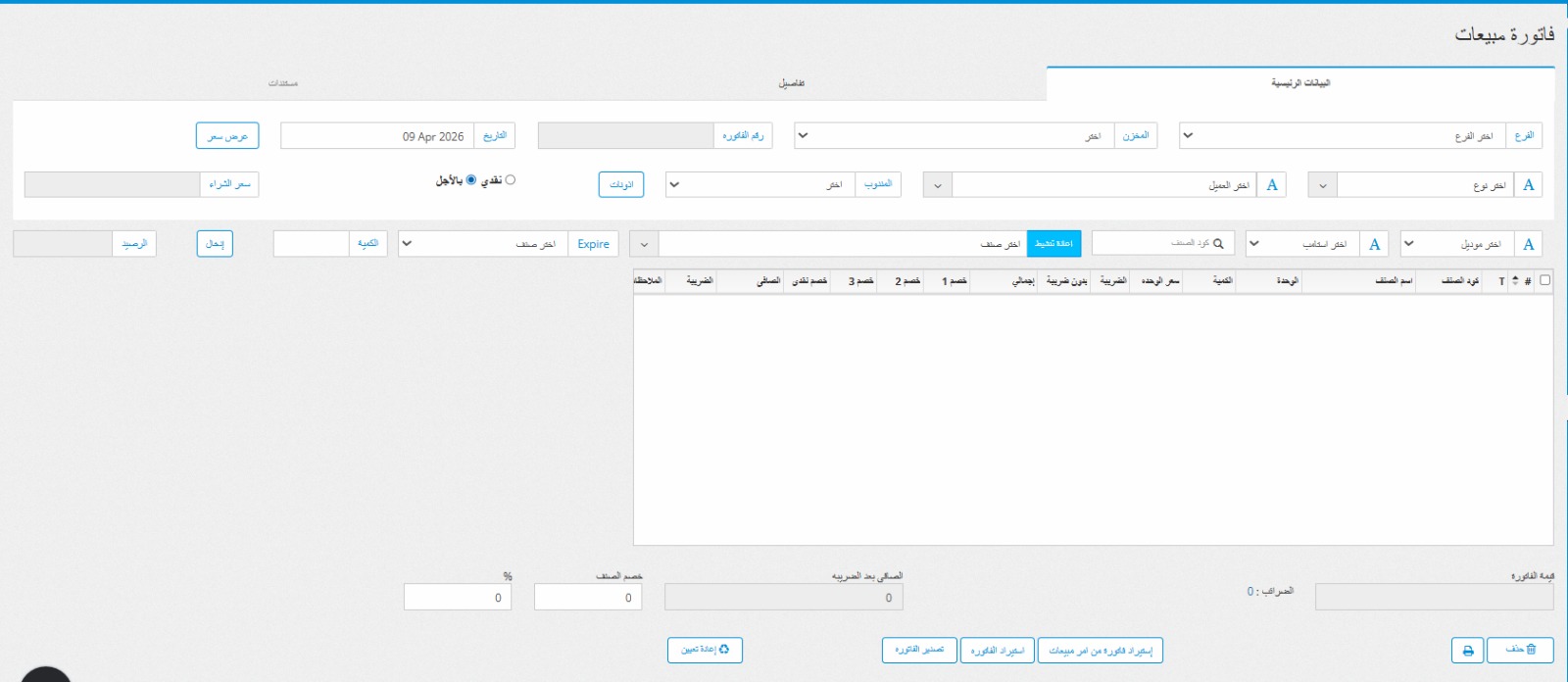The width and height of the screenshot is (1568, 682).
Task: Tick the select-all checkbox in table header
Action: 1544,280
